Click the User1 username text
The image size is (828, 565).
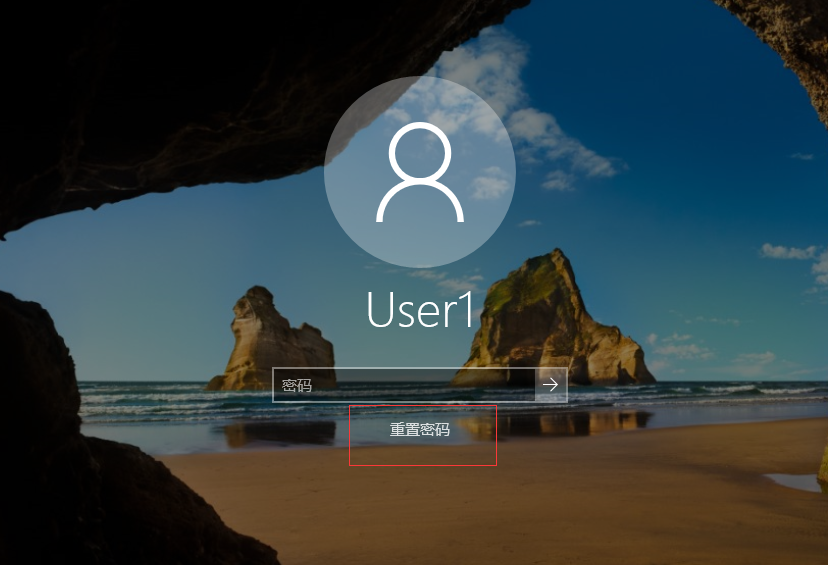coord(420,310)
